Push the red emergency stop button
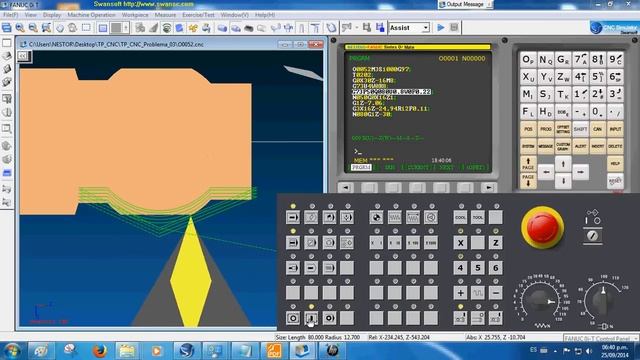The width and height of the screenshot is (640, 360). (x=542, y=228)
